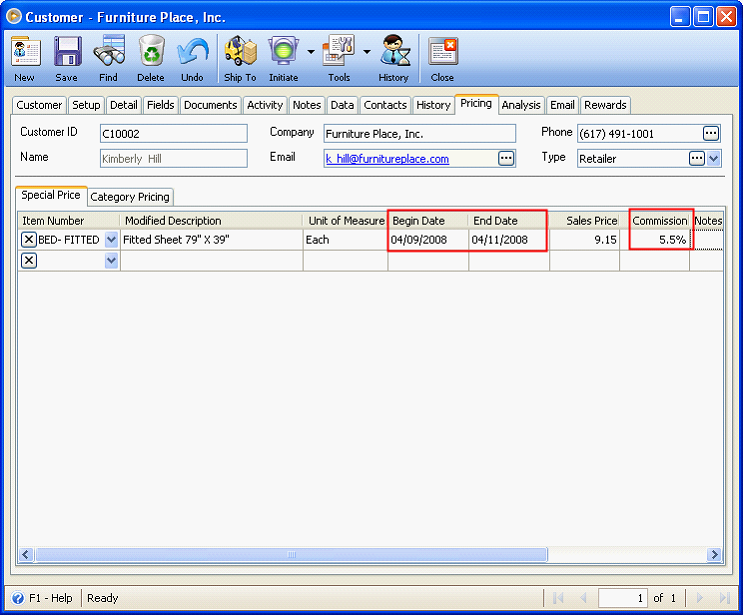Screen dimensions: 744x616
Task: Go to the first record navigation arrow
Action: coord(558,598)
